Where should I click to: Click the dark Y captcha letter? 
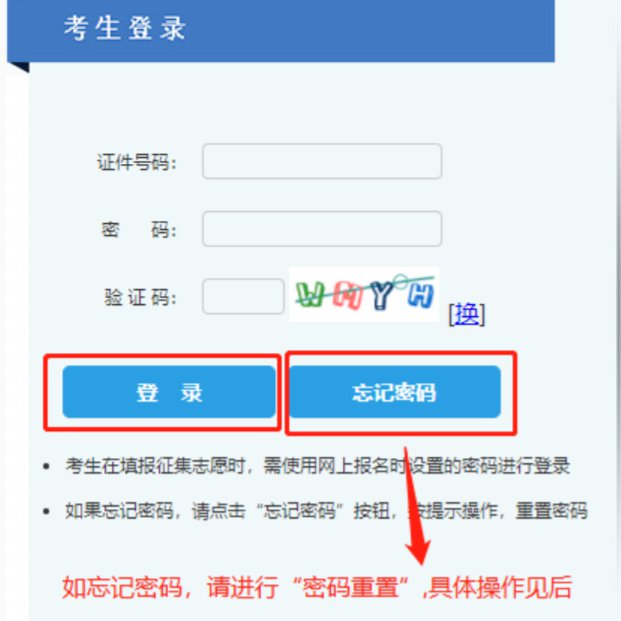point(381,295)
